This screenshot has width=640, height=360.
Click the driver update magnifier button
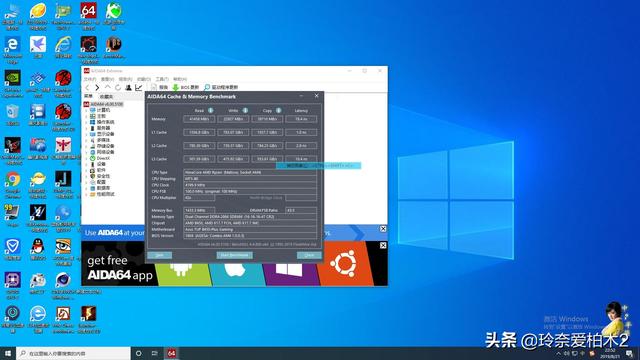pos(221,87)
